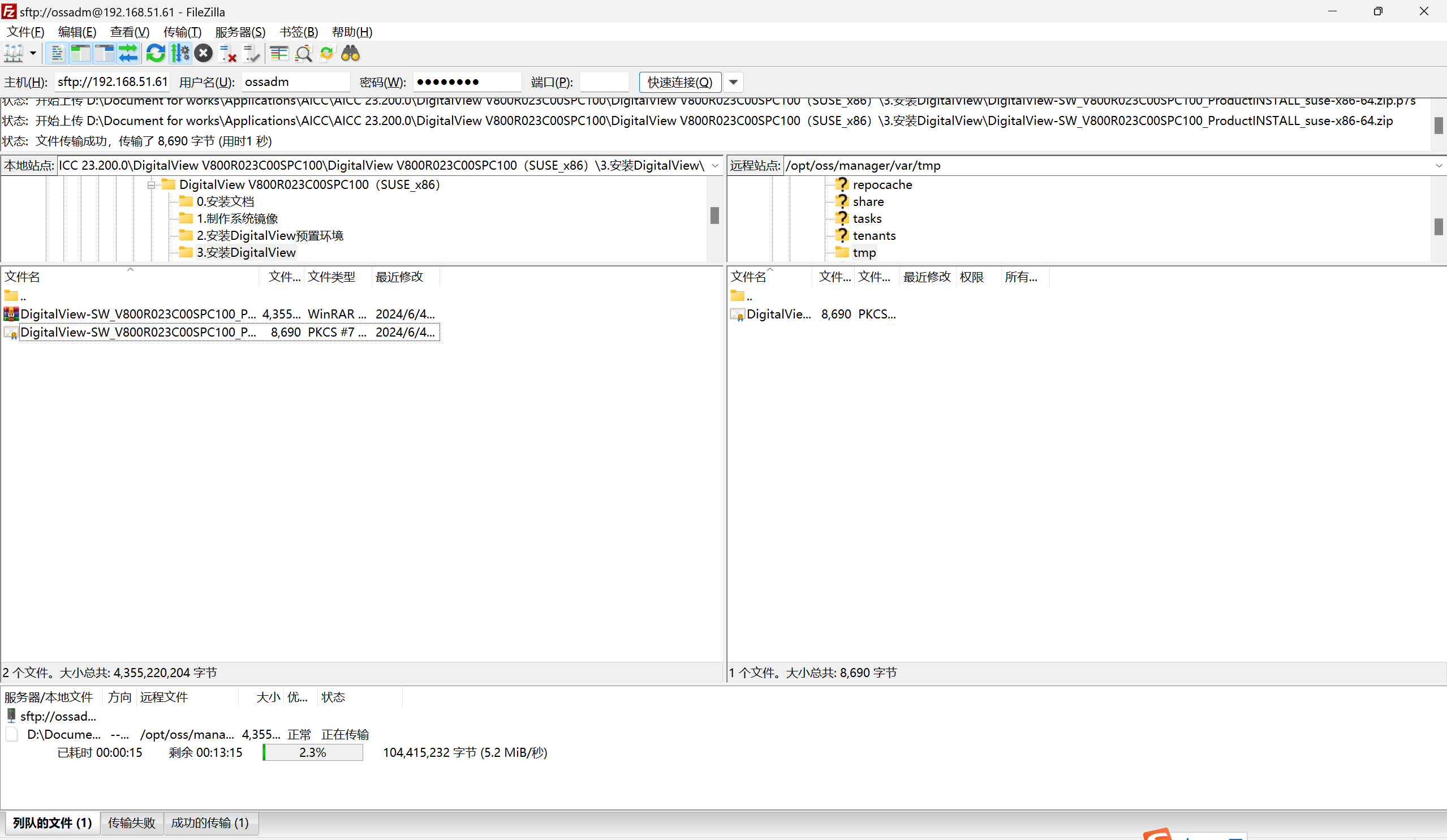Toggle message log display icon
The width and height of the screenshot is (1447, 840).
[x=57, y=53]
